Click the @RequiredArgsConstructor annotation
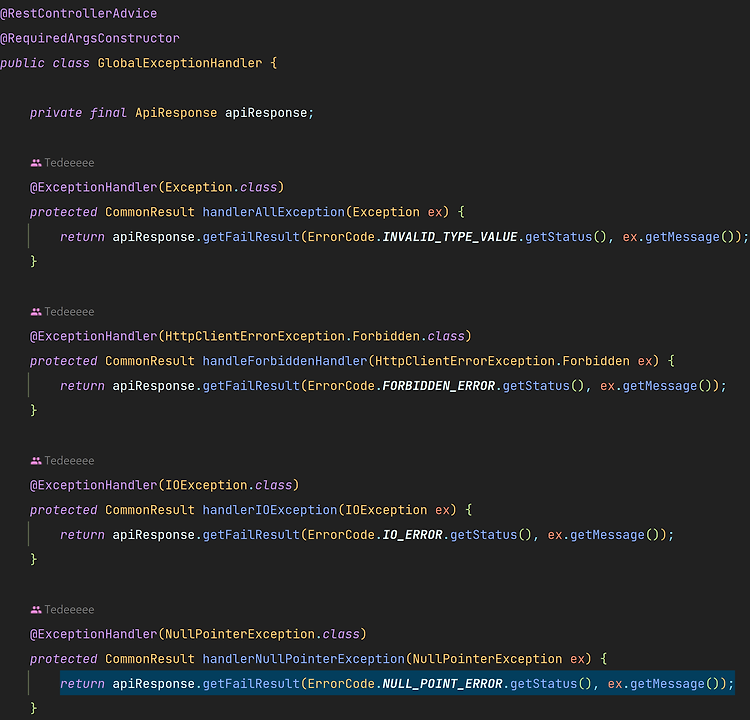The height and width of the screenshot is (720, 750). tap(90, 38)
